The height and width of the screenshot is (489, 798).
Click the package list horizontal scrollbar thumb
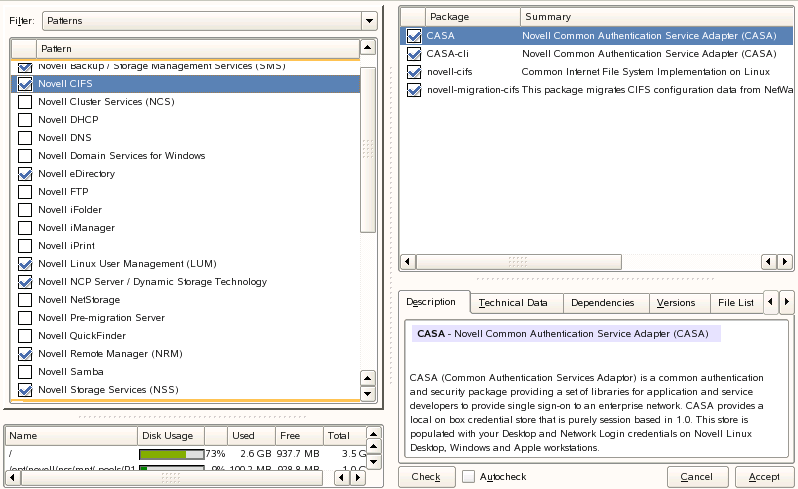(x=519, y=262)
